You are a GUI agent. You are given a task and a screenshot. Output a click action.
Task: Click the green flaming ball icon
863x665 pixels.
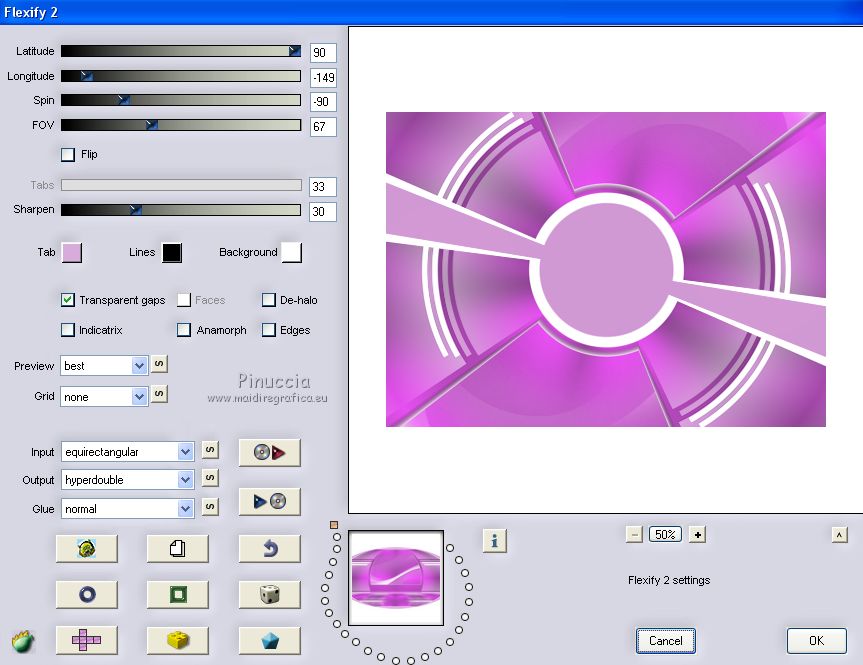pyautogui.click(x=23, y=641)
